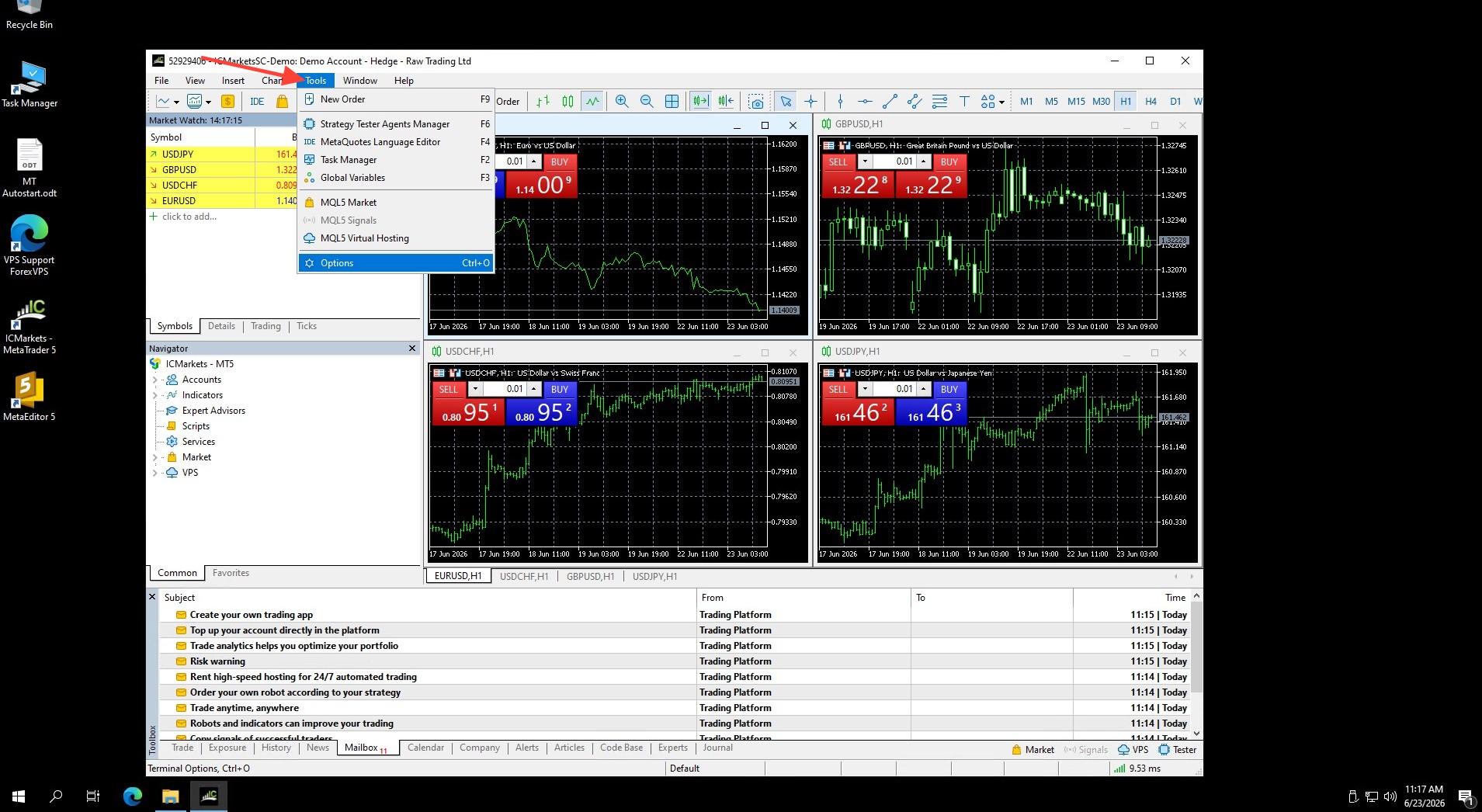Choose Options in the Tools menu
Viewport: 1482px width, 812px height.
pos(396,263)
